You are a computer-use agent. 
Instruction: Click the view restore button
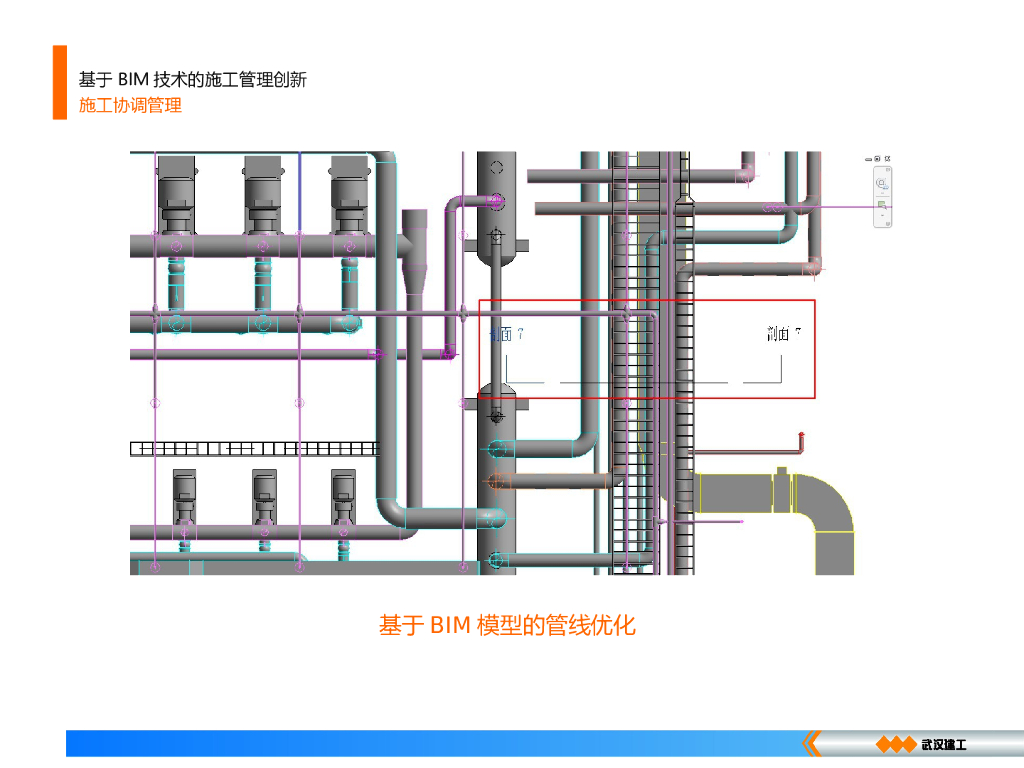point(877,159)
